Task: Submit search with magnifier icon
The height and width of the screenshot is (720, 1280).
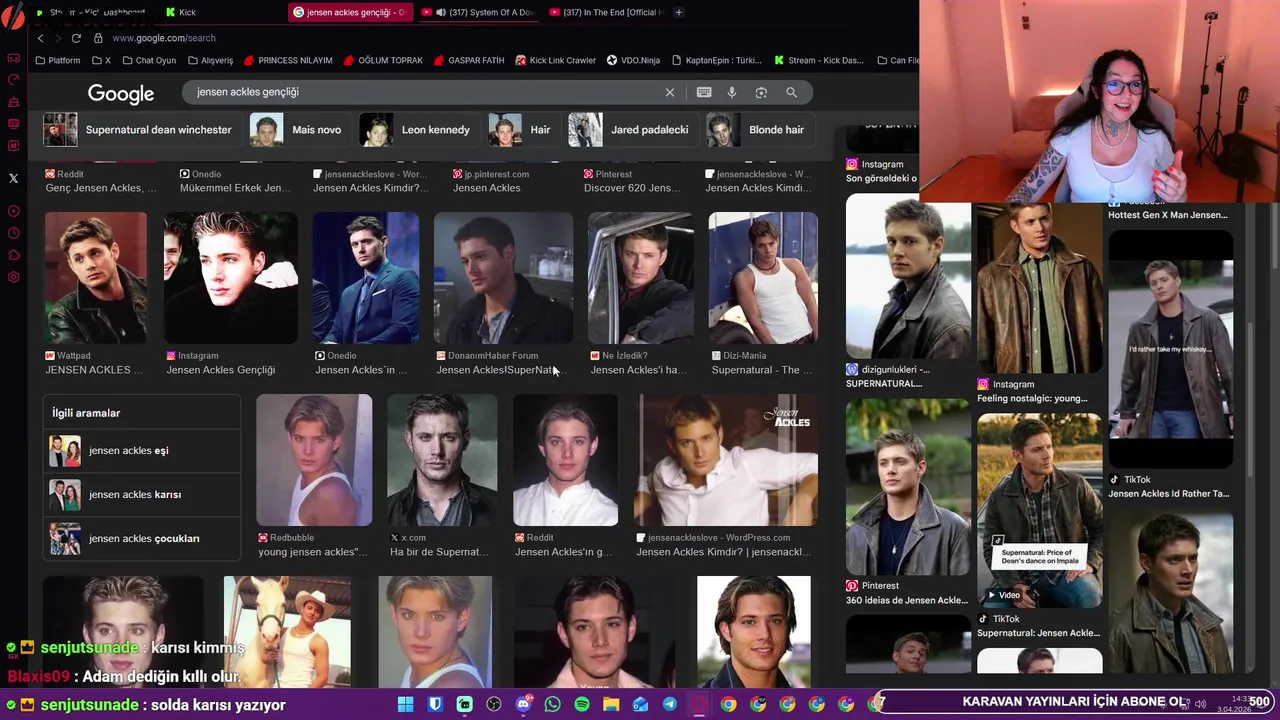Action: tap(791, 92)
